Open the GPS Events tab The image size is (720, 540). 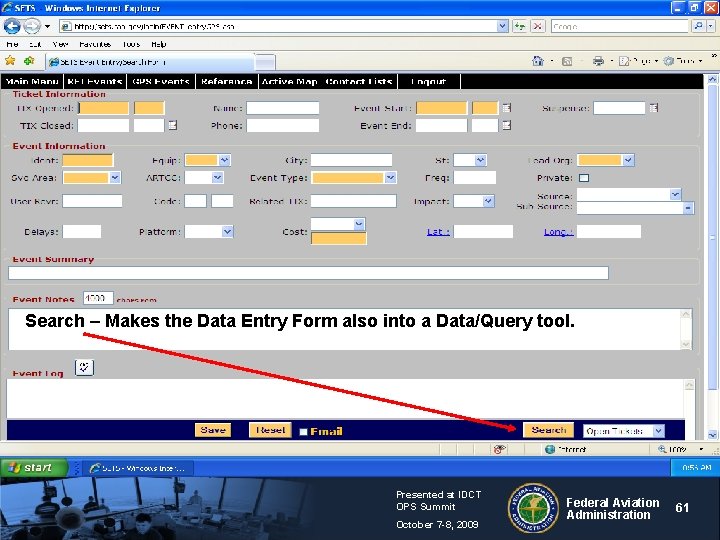[x=161, y=81]
